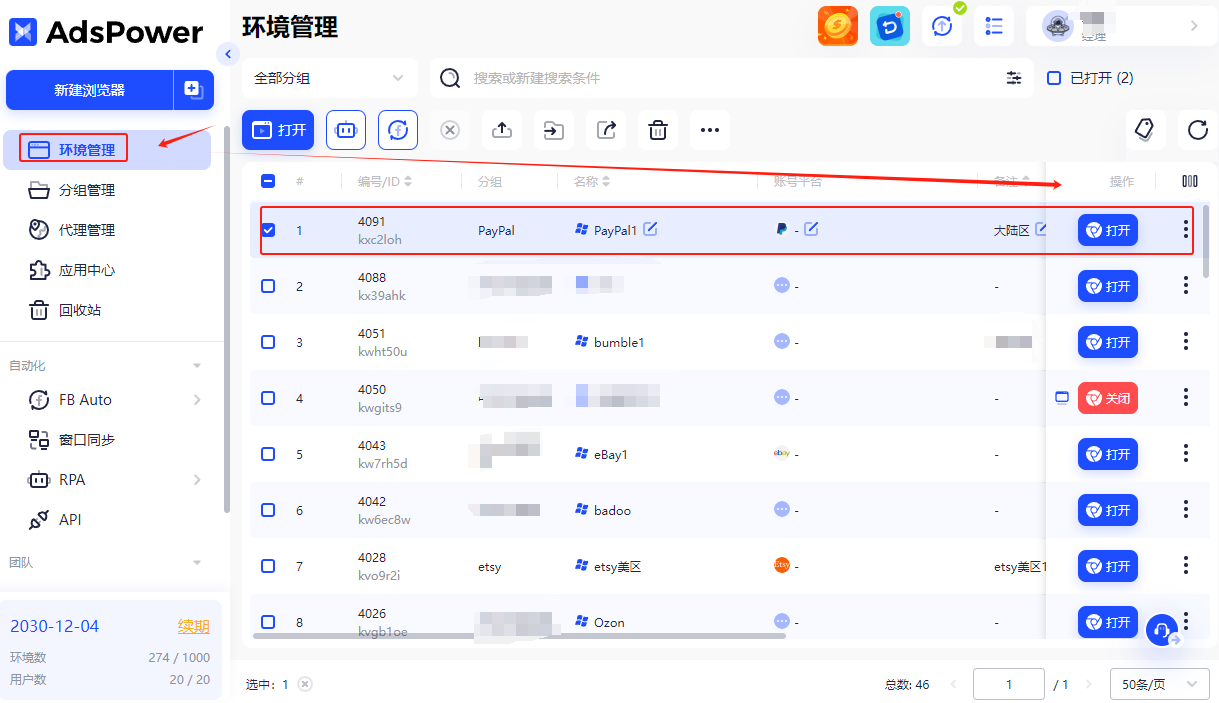Image resolution: width=1219 pixels, height=703 pixels.
Task: Clear the selection count x icon
Action: point(305,684)
